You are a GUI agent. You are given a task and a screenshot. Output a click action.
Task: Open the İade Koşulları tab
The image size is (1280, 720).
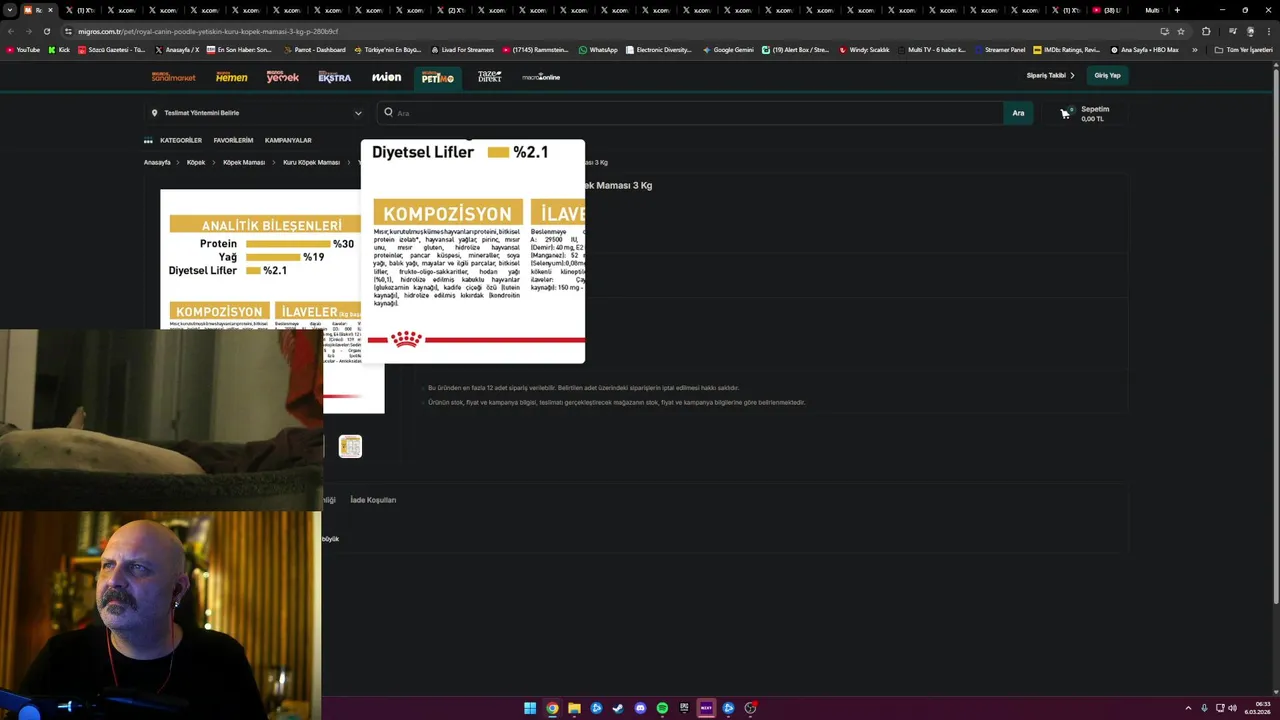click(x=373, y=500)
